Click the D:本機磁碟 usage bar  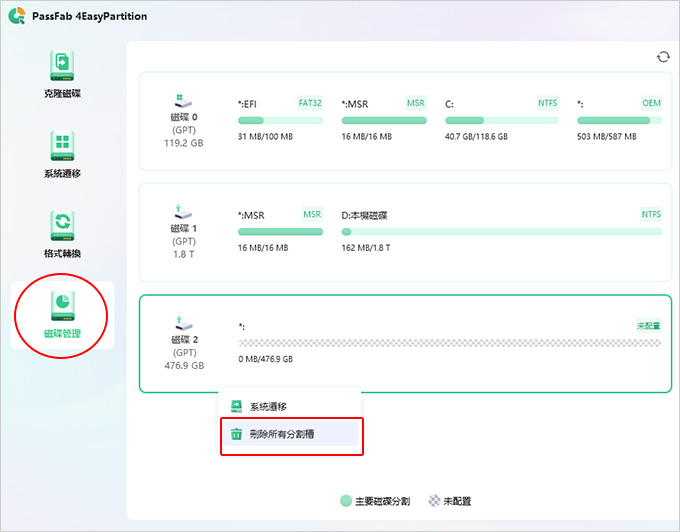coord(502,232)
